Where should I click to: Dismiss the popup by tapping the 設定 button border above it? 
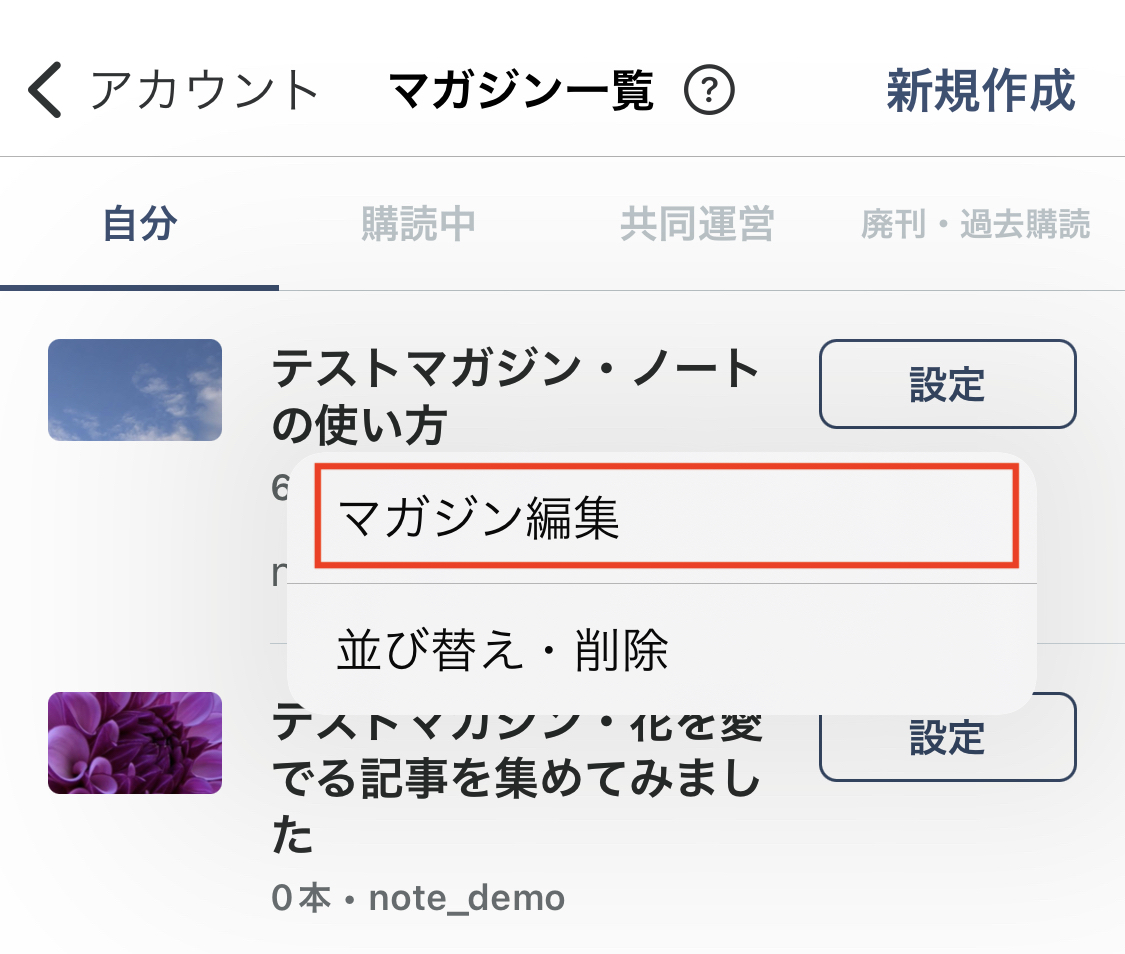(948, 384)
